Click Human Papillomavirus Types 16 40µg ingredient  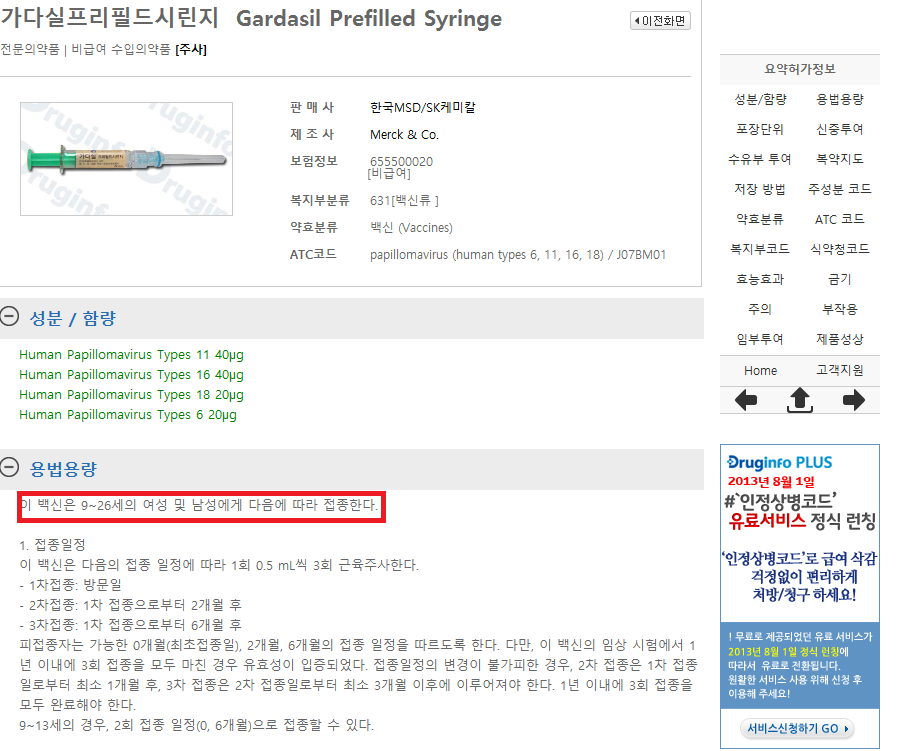tap(131, 375)
